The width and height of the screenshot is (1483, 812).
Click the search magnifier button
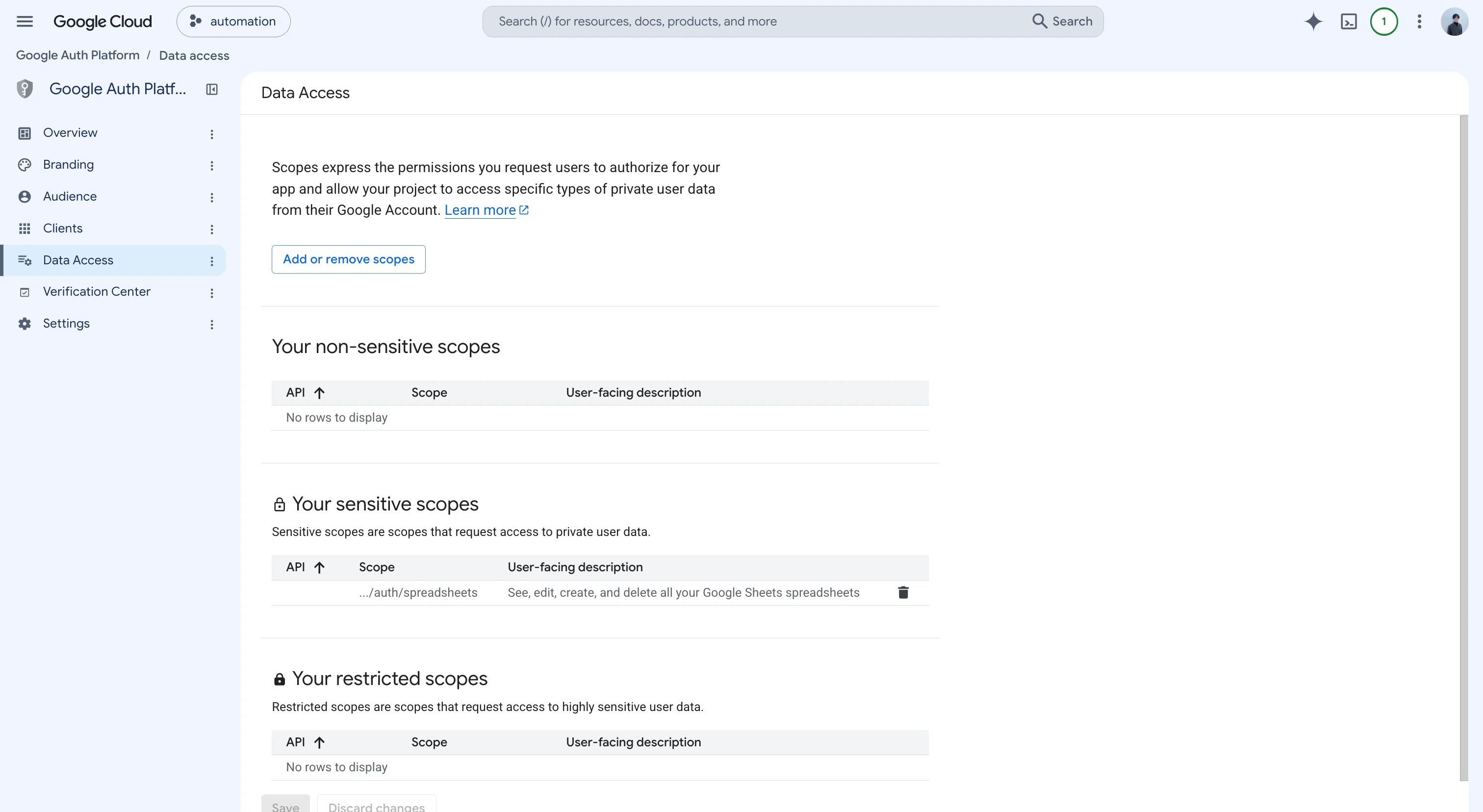click(1062, 21)
